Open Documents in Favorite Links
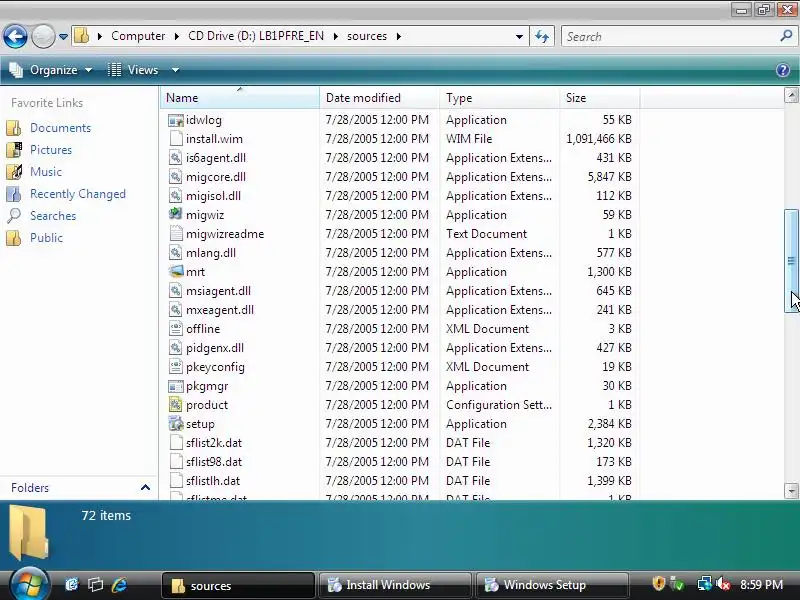 click(x=60, y=128)
